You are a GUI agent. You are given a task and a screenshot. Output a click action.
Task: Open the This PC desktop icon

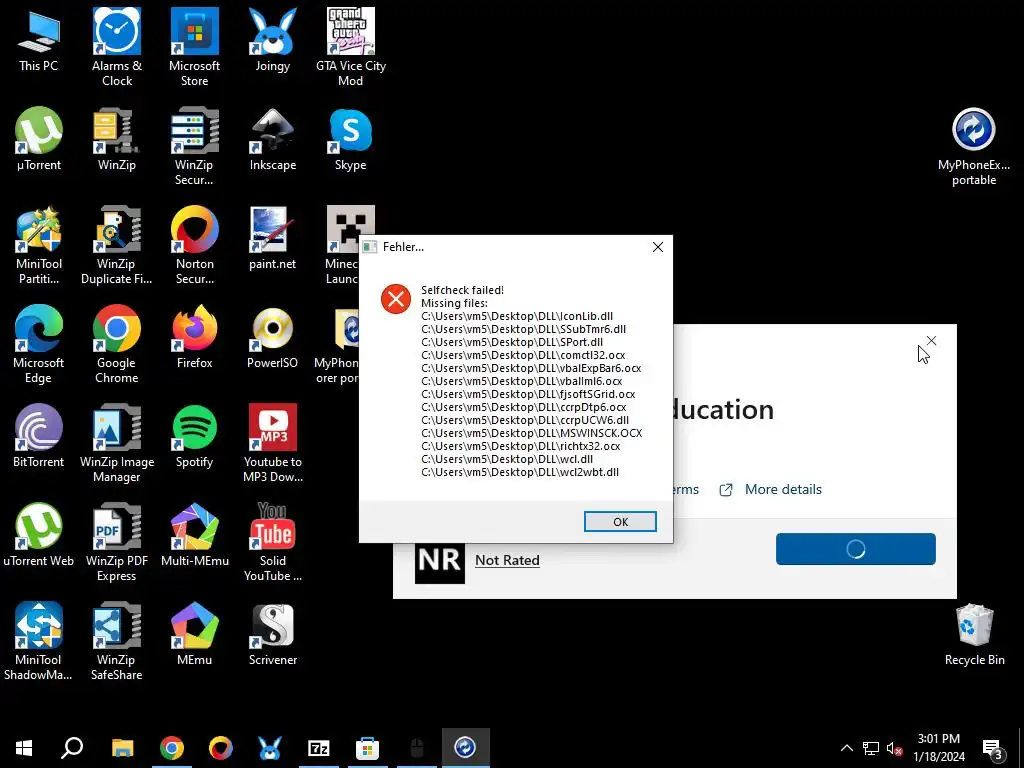click(x=39, y=39)
